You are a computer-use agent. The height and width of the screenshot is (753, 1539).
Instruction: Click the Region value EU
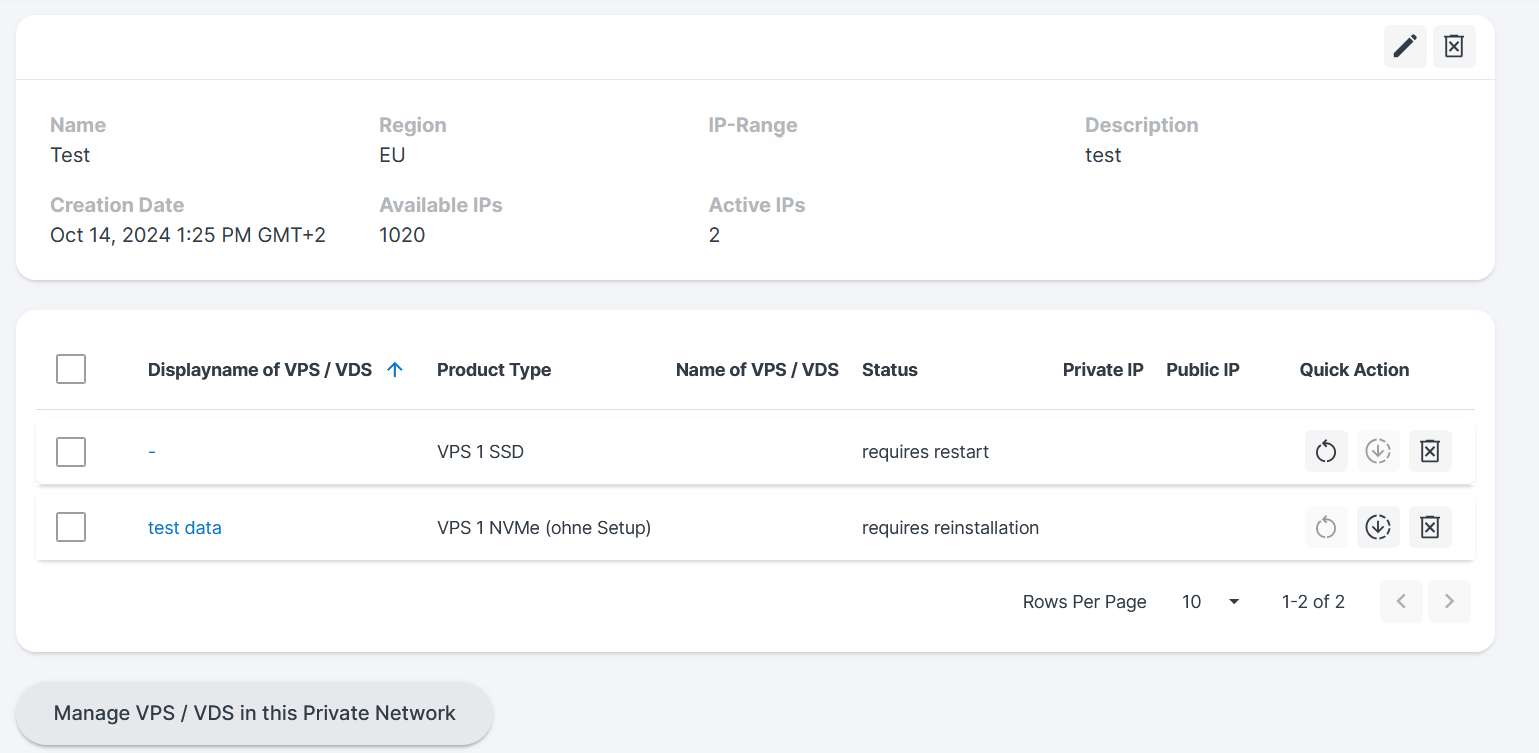click(x=392, y=155)
